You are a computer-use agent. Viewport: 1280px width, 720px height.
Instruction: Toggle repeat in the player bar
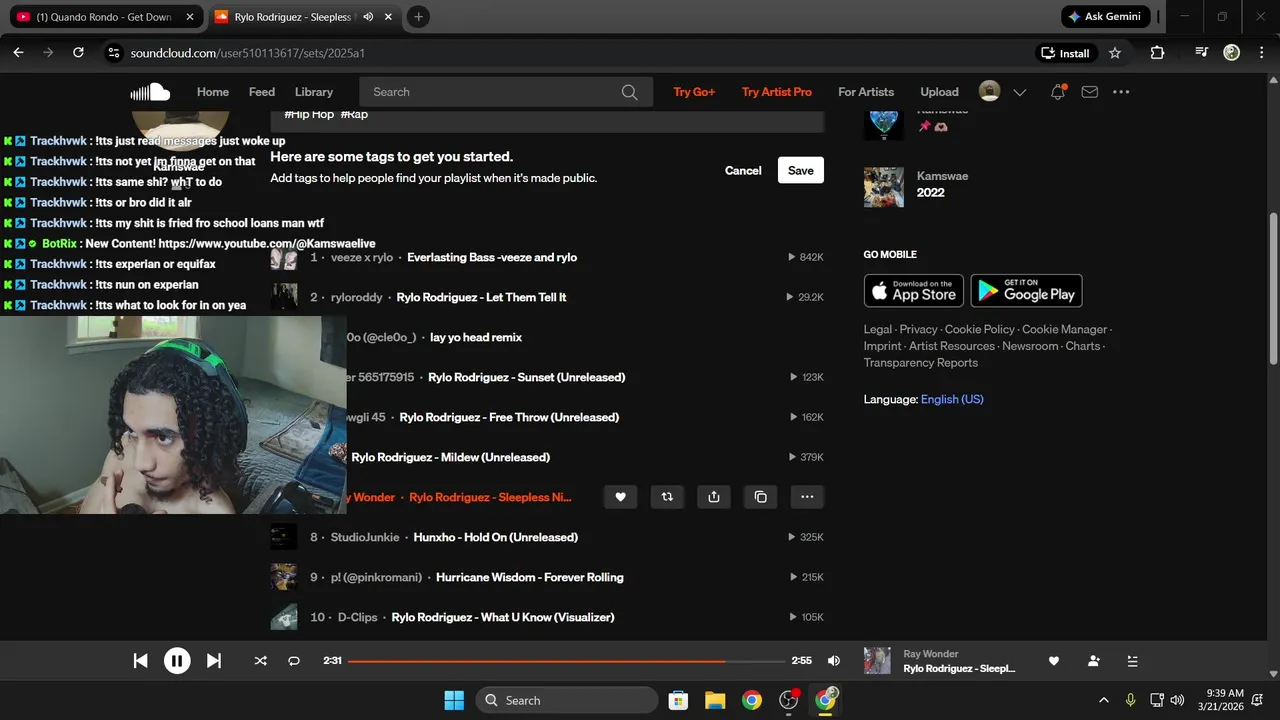(x=294, y=661)
